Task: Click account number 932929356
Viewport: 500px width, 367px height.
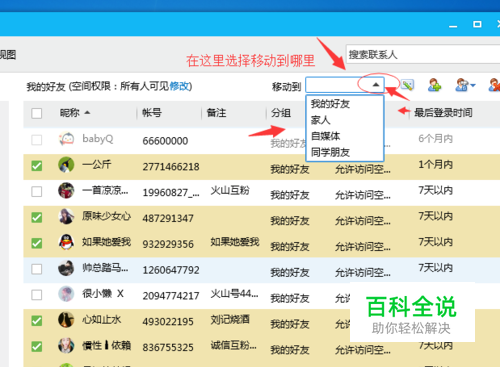Action: tap(168, 244)
